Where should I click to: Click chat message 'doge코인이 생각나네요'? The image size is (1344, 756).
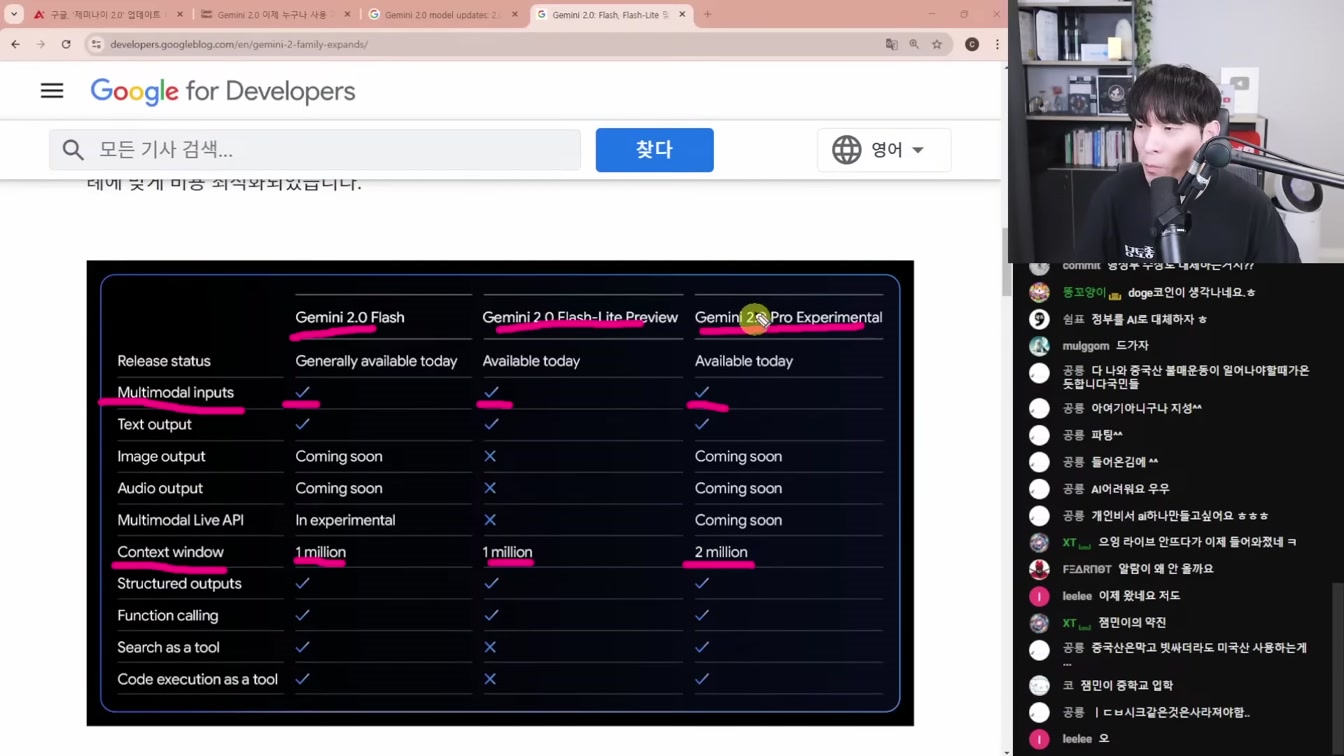pos(1191,293)
